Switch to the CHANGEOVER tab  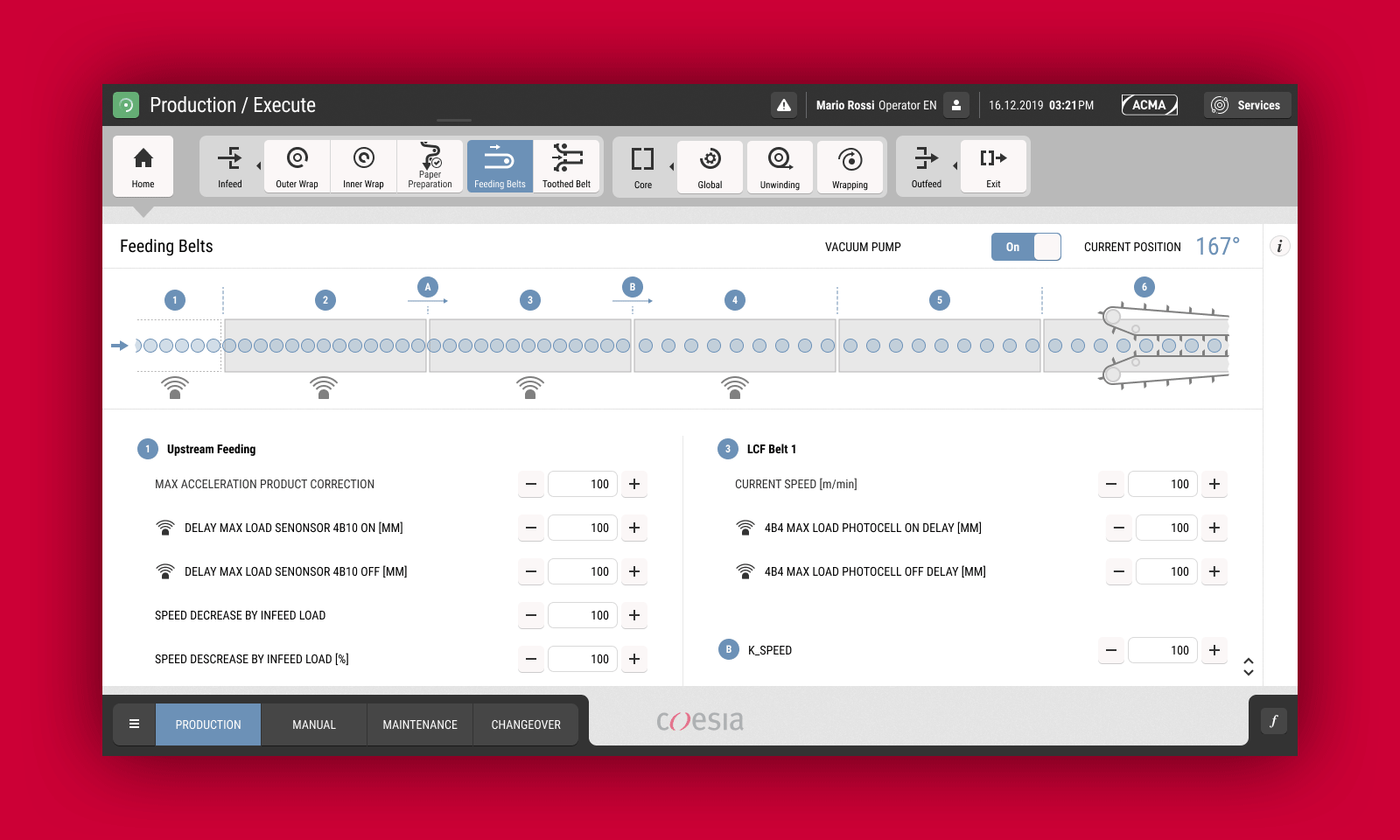tap(526, 724)
